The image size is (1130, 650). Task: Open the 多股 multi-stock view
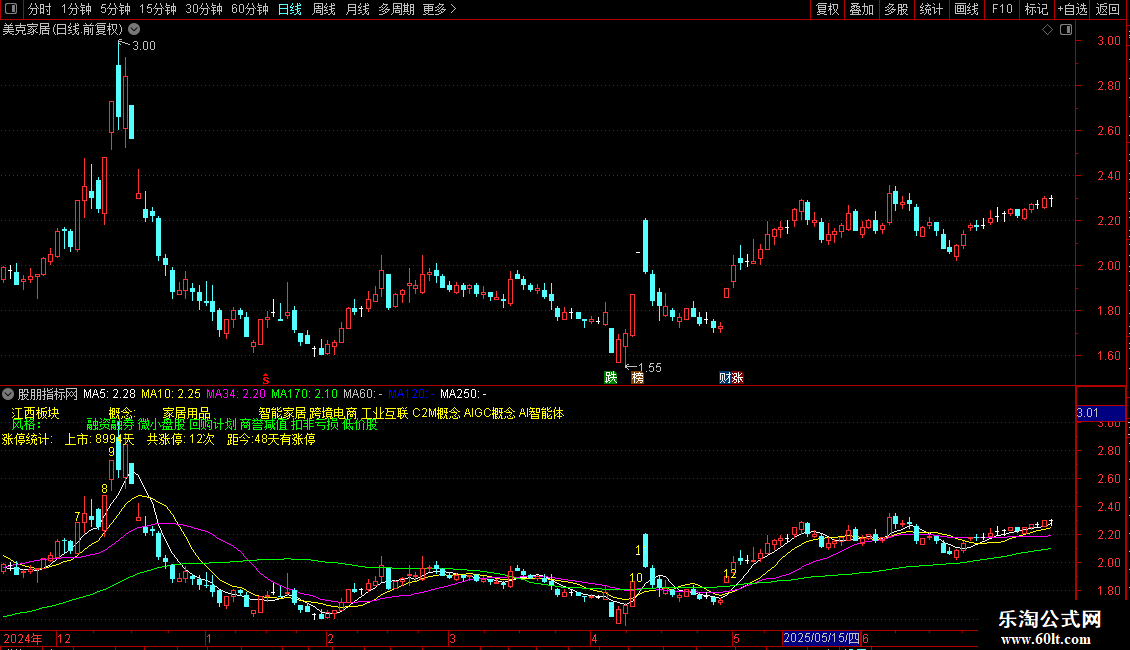896,9
